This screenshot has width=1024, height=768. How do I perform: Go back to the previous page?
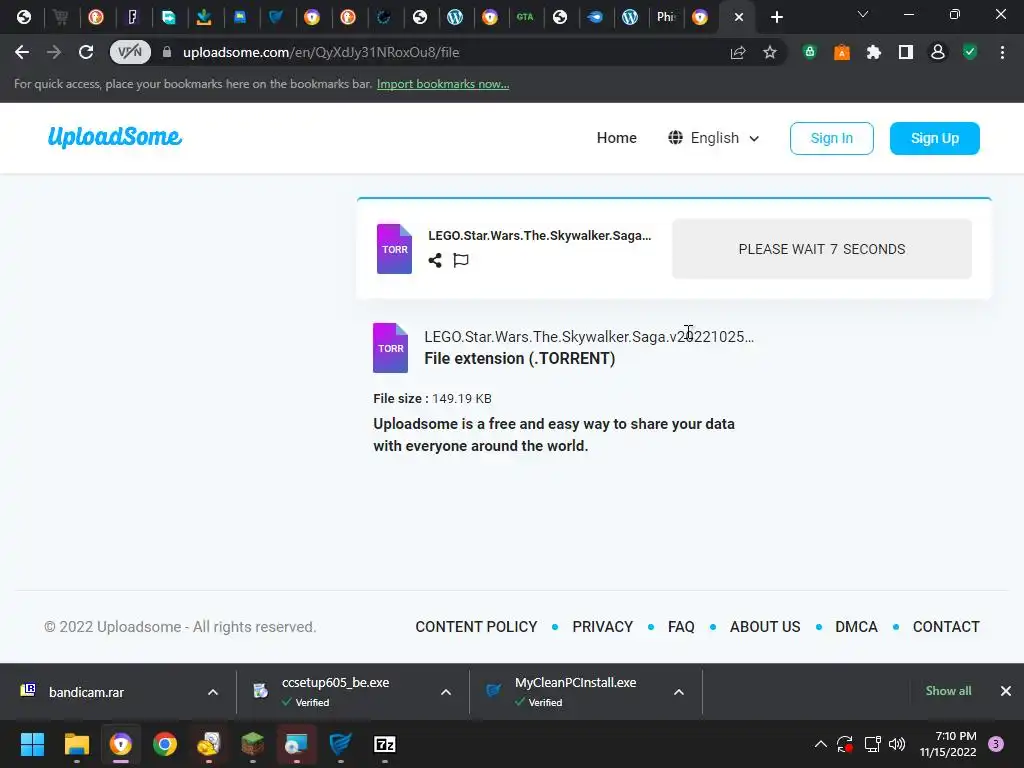click(x=22, y=52)
